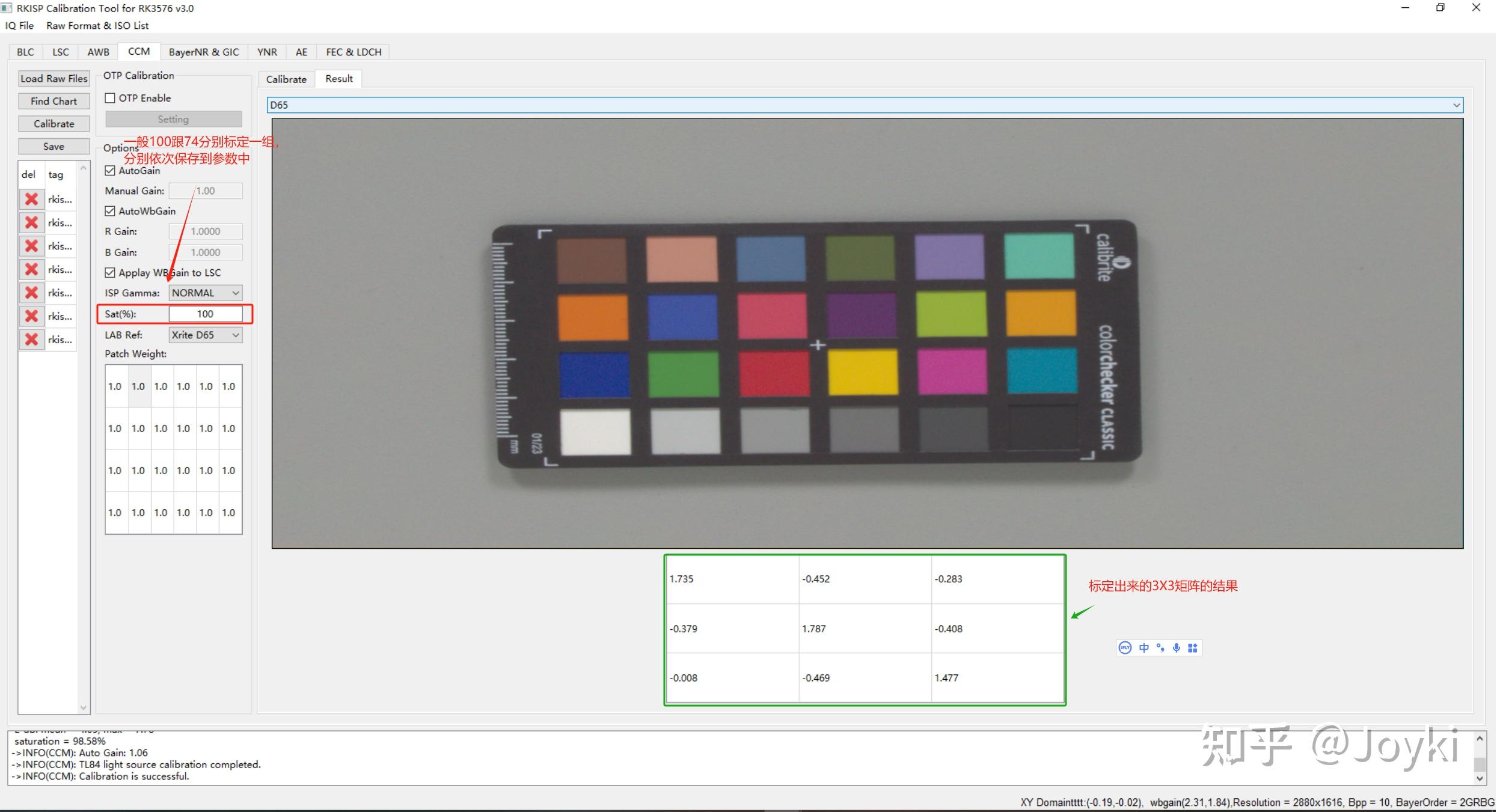Enable the OTP Enable checkbox
The width and height of the screenshot is (1497, 812).
click(x=110, y=98)
